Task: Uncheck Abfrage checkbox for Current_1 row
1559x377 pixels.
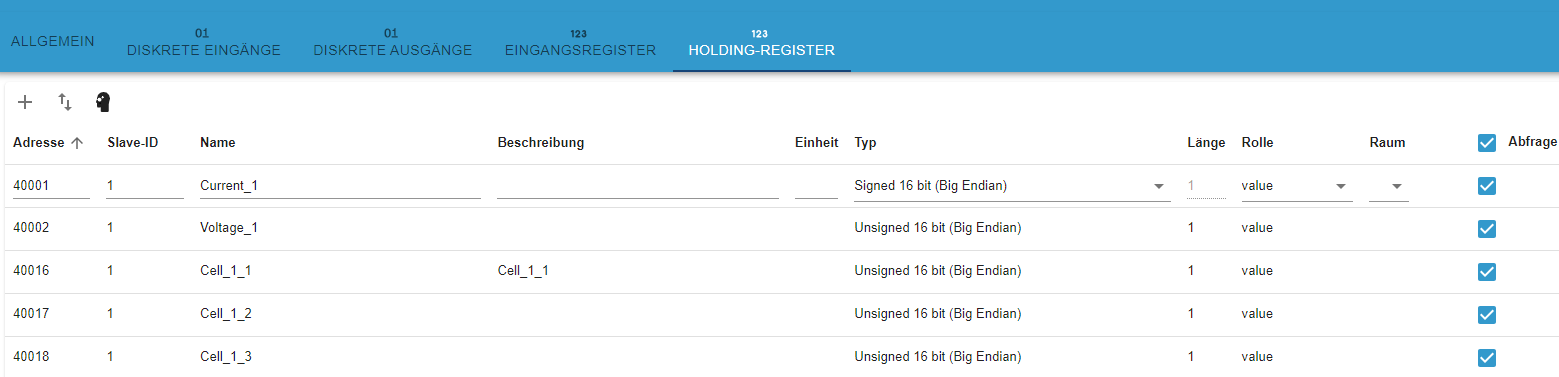Action: pos(1487,186)
